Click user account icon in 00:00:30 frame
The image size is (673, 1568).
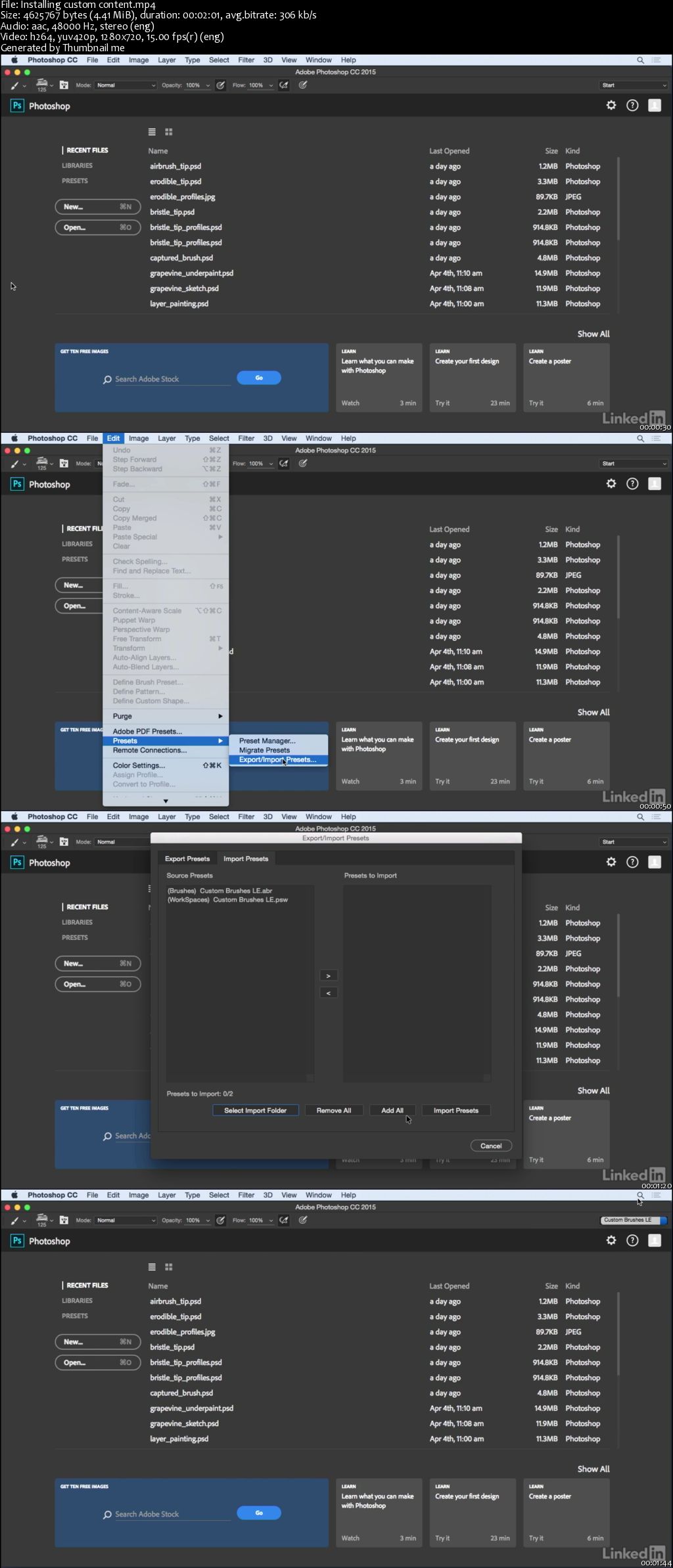pyautogui.click(x=655, y=105)
